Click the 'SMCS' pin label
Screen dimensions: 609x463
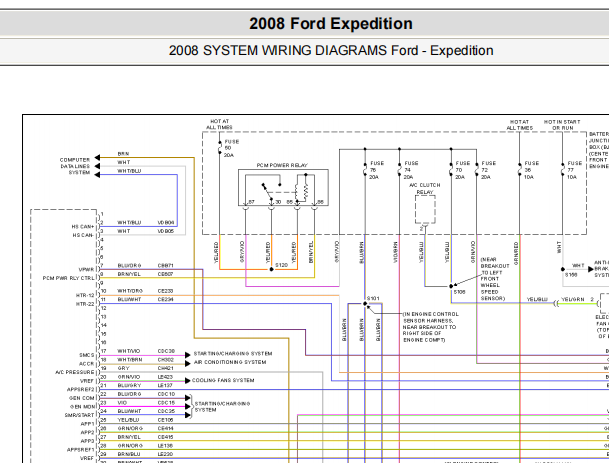pyautogui.click(x=87, y=355)
